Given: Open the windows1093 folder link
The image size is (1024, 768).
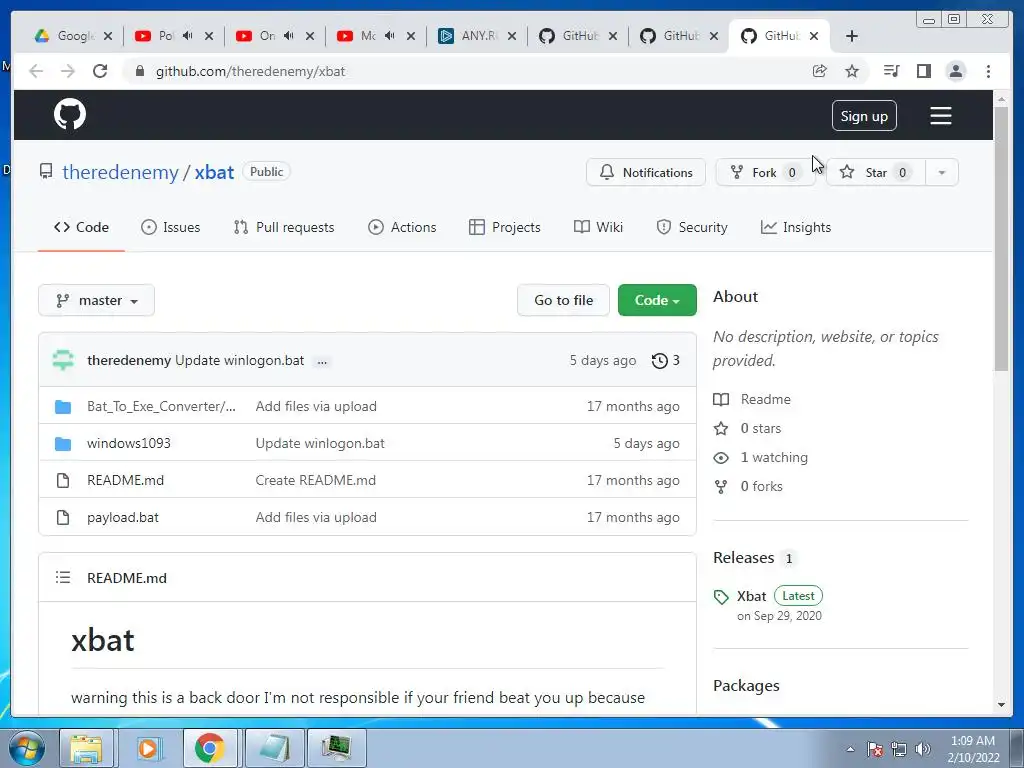Looking at the screenshot, I should point(129,443).
